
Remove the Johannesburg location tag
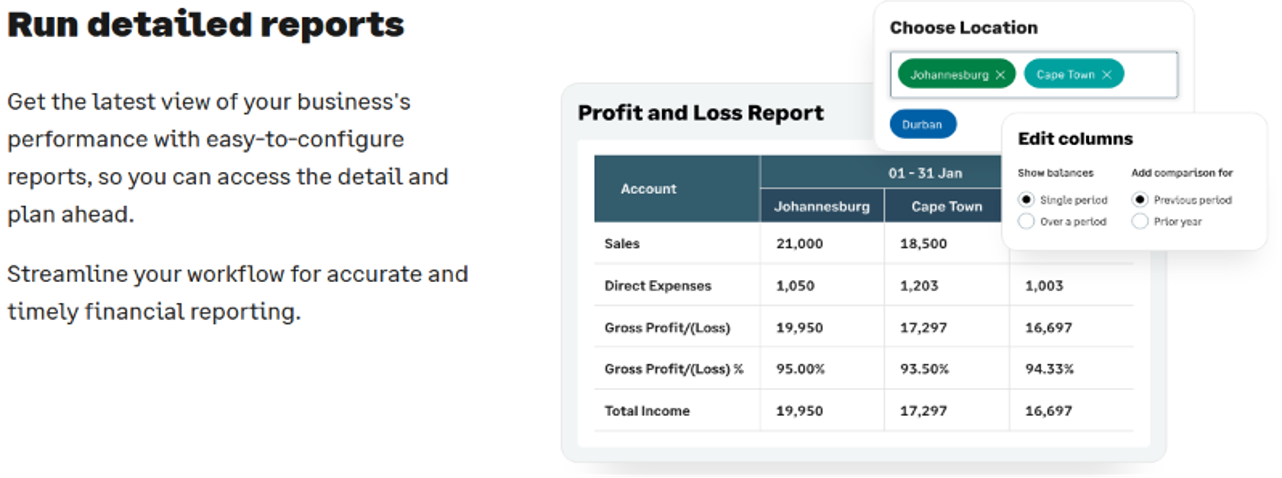pyautogui.click(x=1000, y=75)
